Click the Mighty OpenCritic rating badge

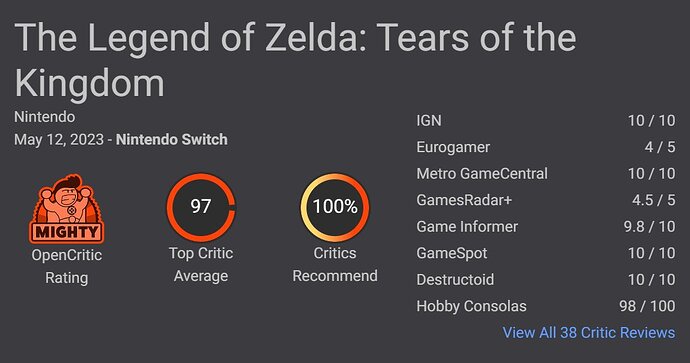click(x=66, y=209)
